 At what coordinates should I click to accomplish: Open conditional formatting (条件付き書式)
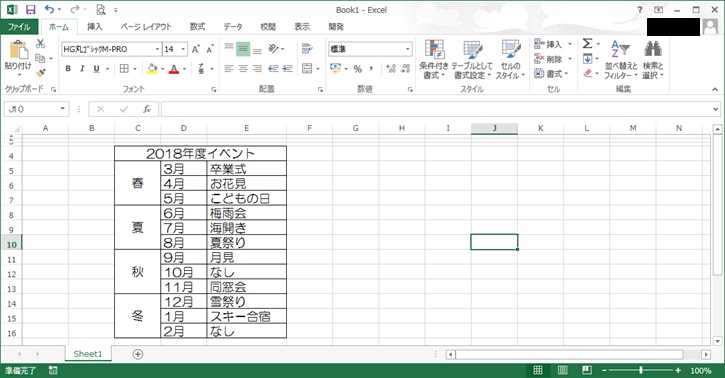coord(434,59)
